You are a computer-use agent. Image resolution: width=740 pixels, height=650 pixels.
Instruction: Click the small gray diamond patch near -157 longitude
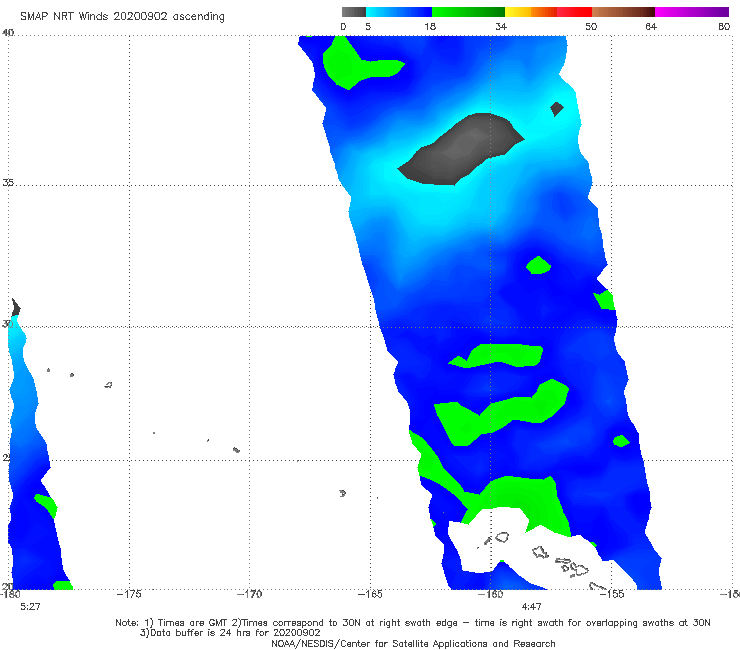point(557,109)
